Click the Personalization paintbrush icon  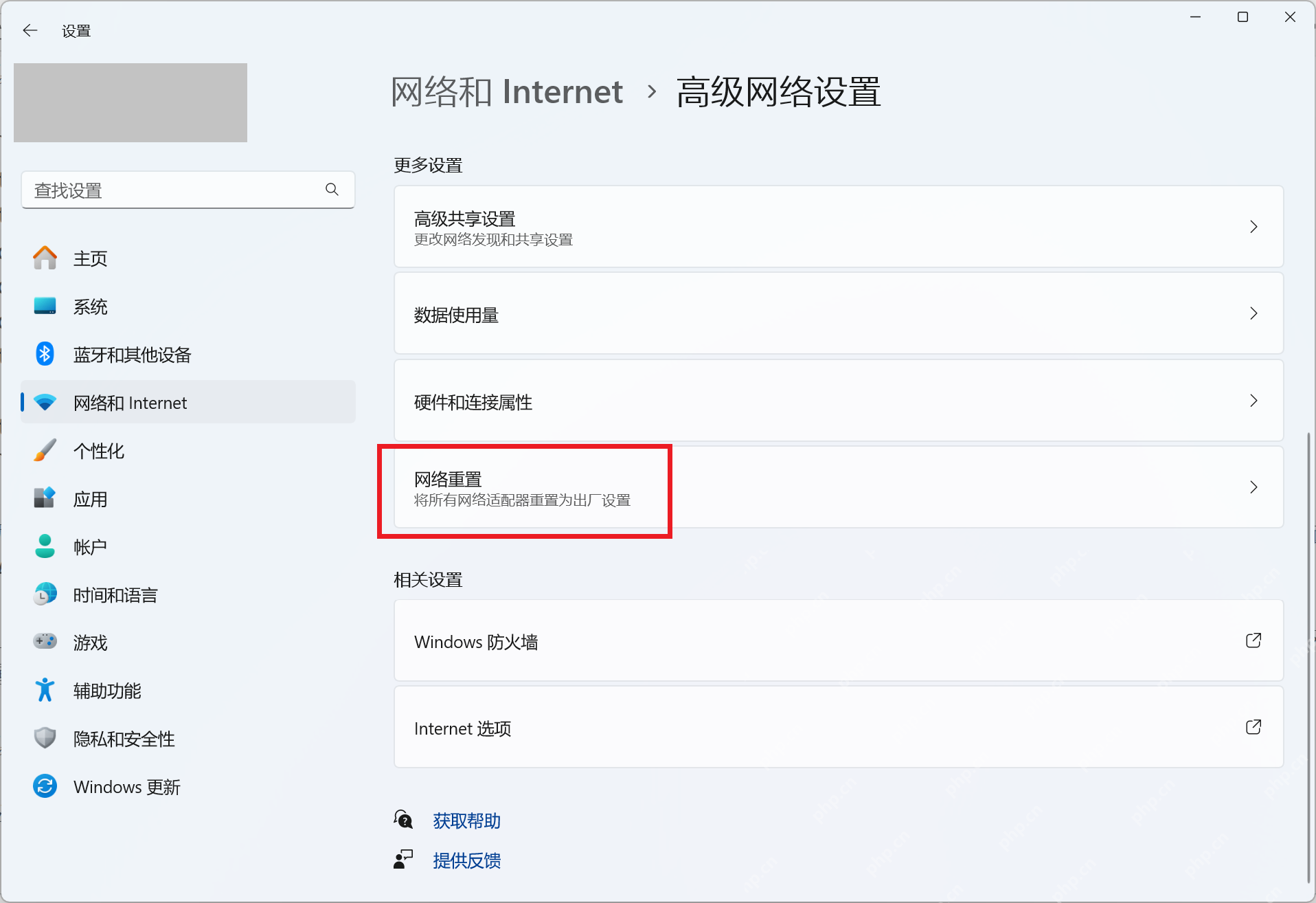(x=45, y=450)
